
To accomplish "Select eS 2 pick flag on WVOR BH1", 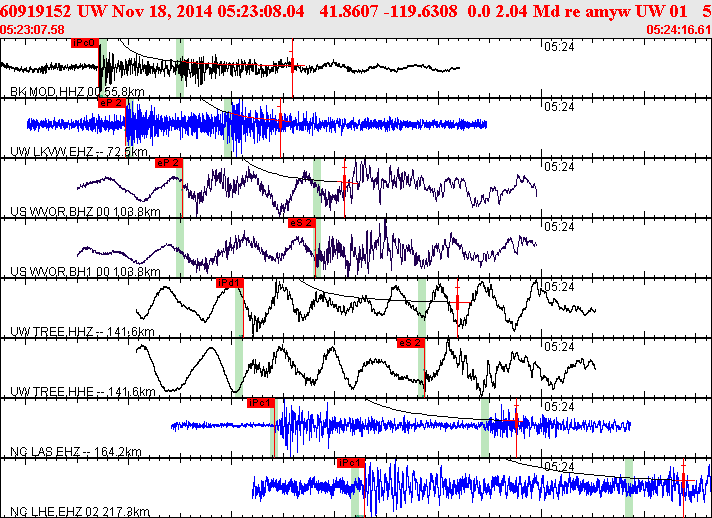I will click(302, 223).
